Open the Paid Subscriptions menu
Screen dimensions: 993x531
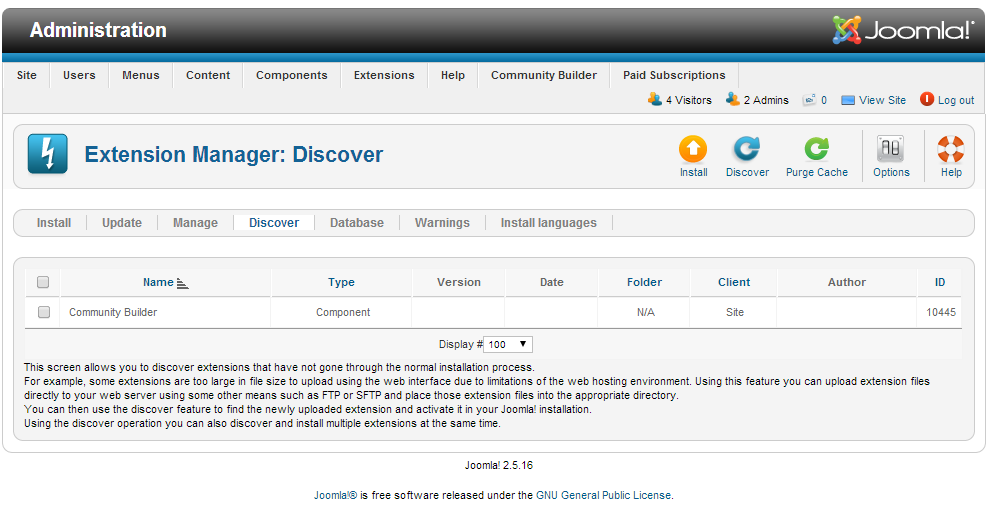click(x=674, y=75)
